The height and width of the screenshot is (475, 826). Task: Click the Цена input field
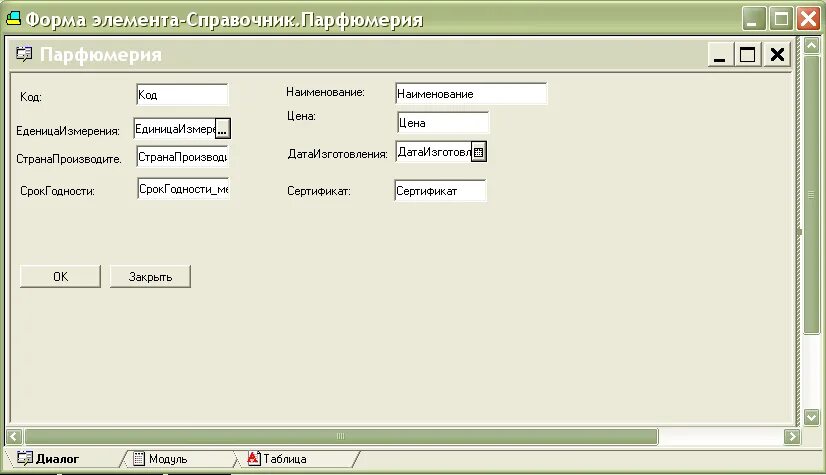click(x=442, y=123)
